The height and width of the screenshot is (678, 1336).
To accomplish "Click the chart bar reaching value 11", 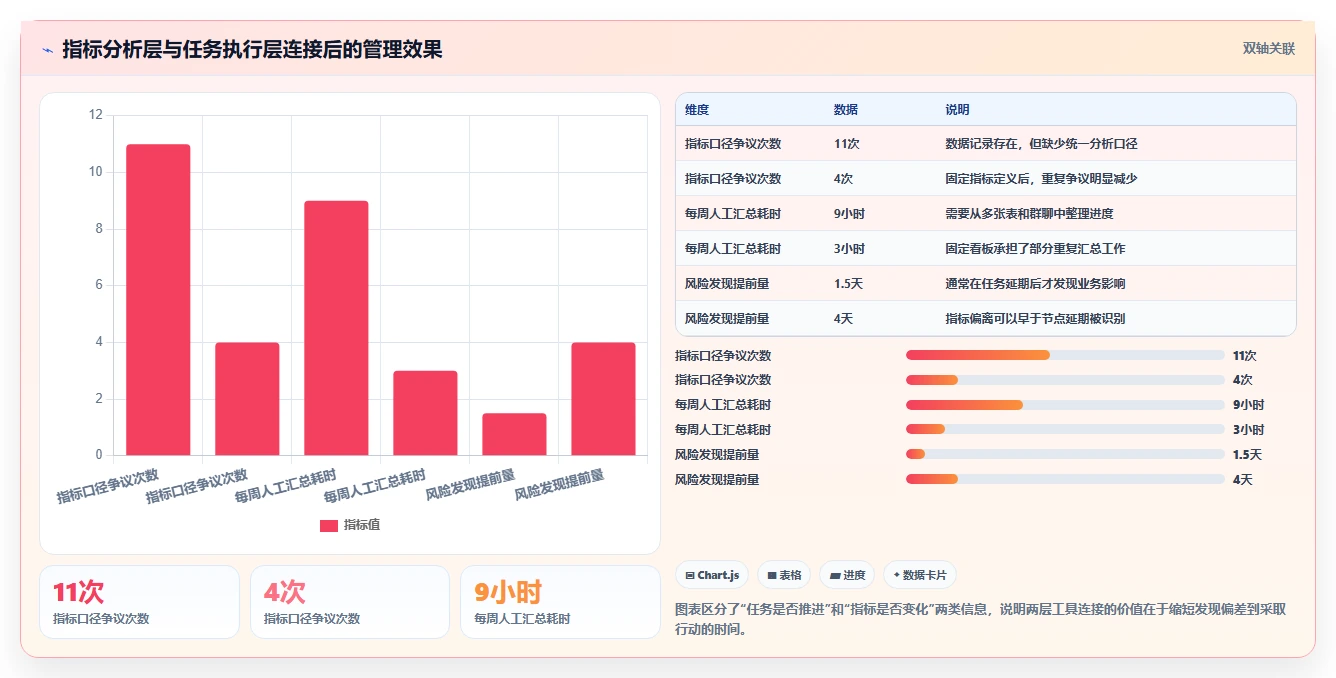I will coord(158,300).
